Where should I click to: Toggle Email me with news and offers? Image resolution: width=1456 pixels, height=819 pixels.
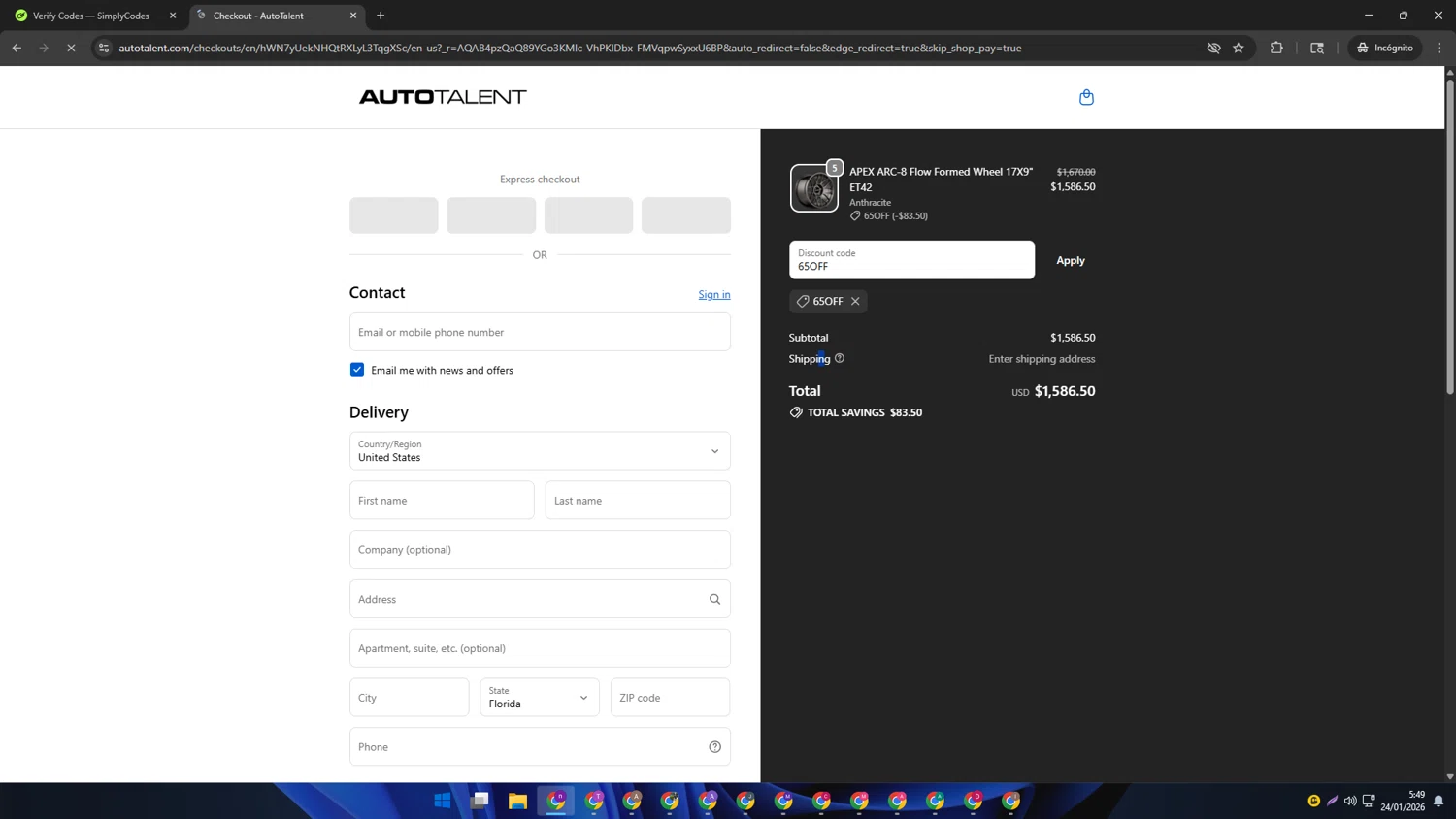pos(357,370)
